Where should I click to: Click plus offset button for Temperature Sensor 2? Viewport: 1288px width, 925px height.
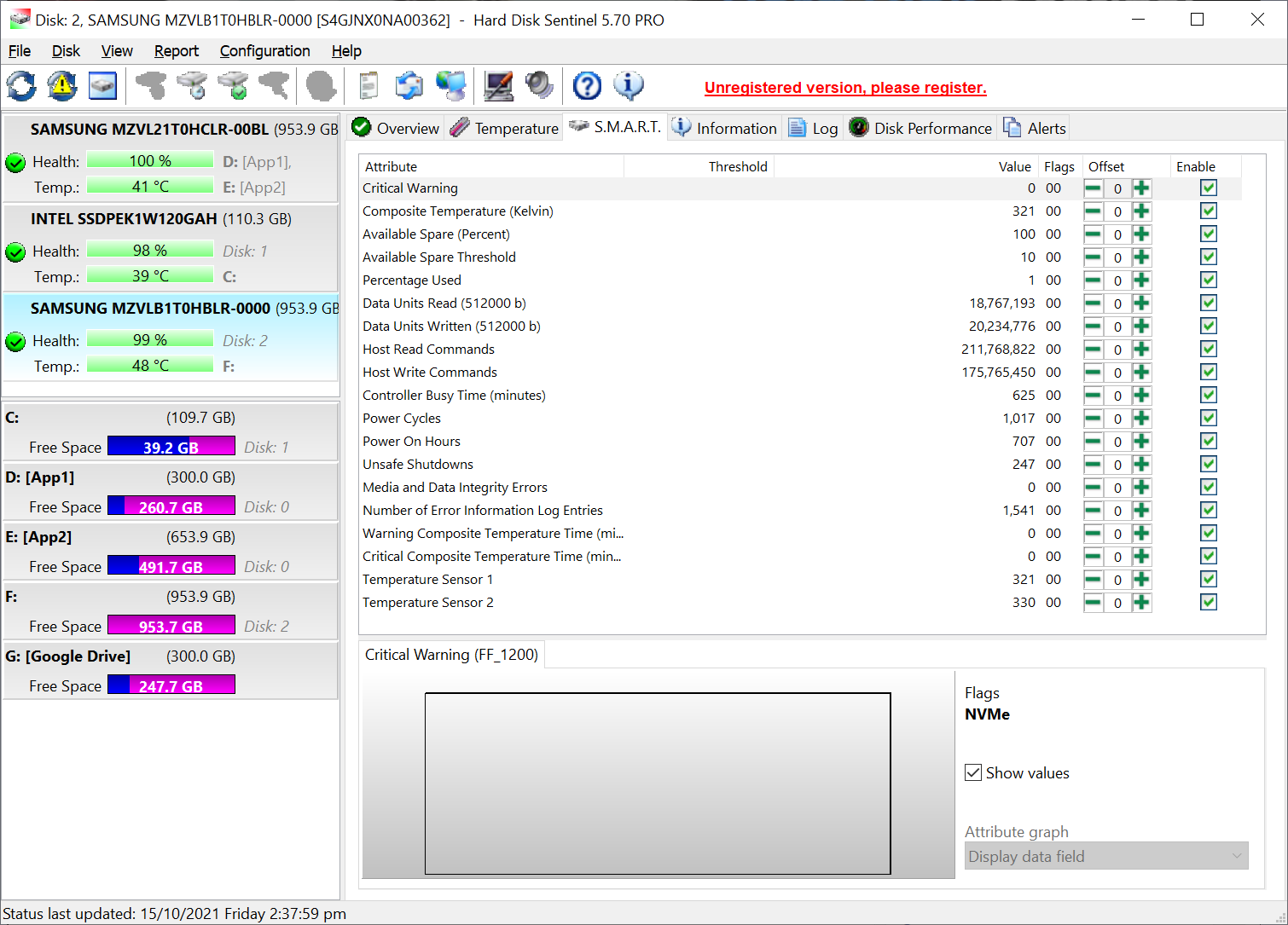pos(1141,603)
